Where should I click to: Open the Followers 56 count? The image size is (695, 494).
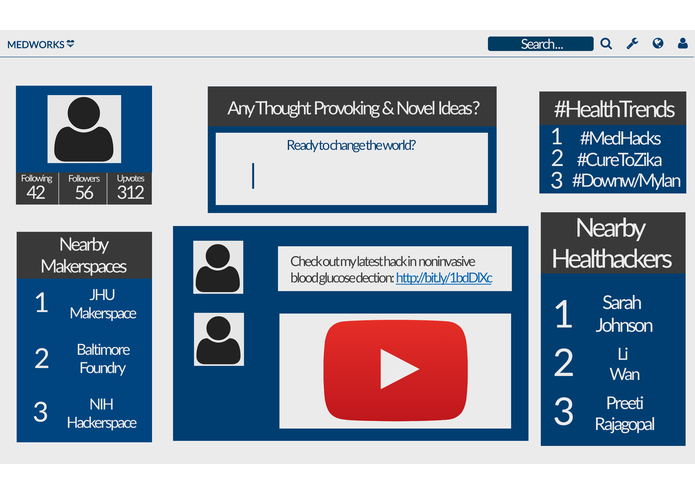pos(83,188)
